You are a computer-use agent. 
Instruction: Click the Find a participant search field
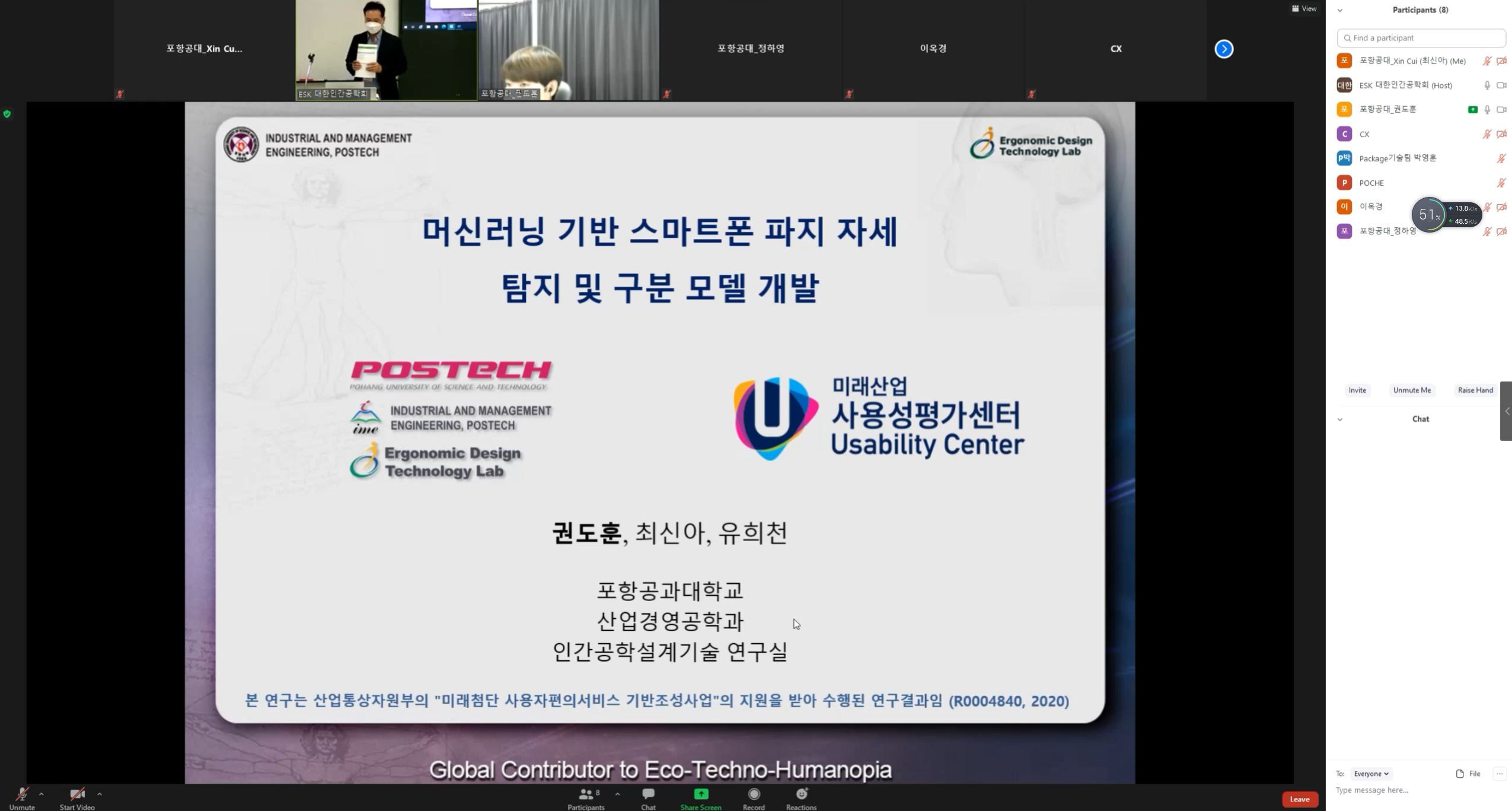click(x=1421, y=38)
